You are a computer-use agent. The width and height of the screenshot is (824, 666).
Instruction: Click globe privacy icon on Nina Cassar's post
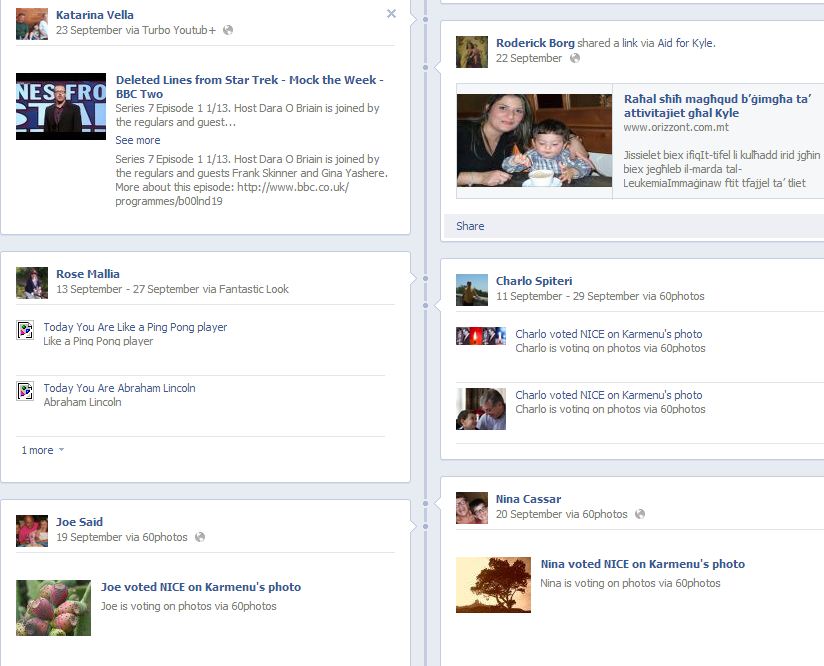coord(640,514)
